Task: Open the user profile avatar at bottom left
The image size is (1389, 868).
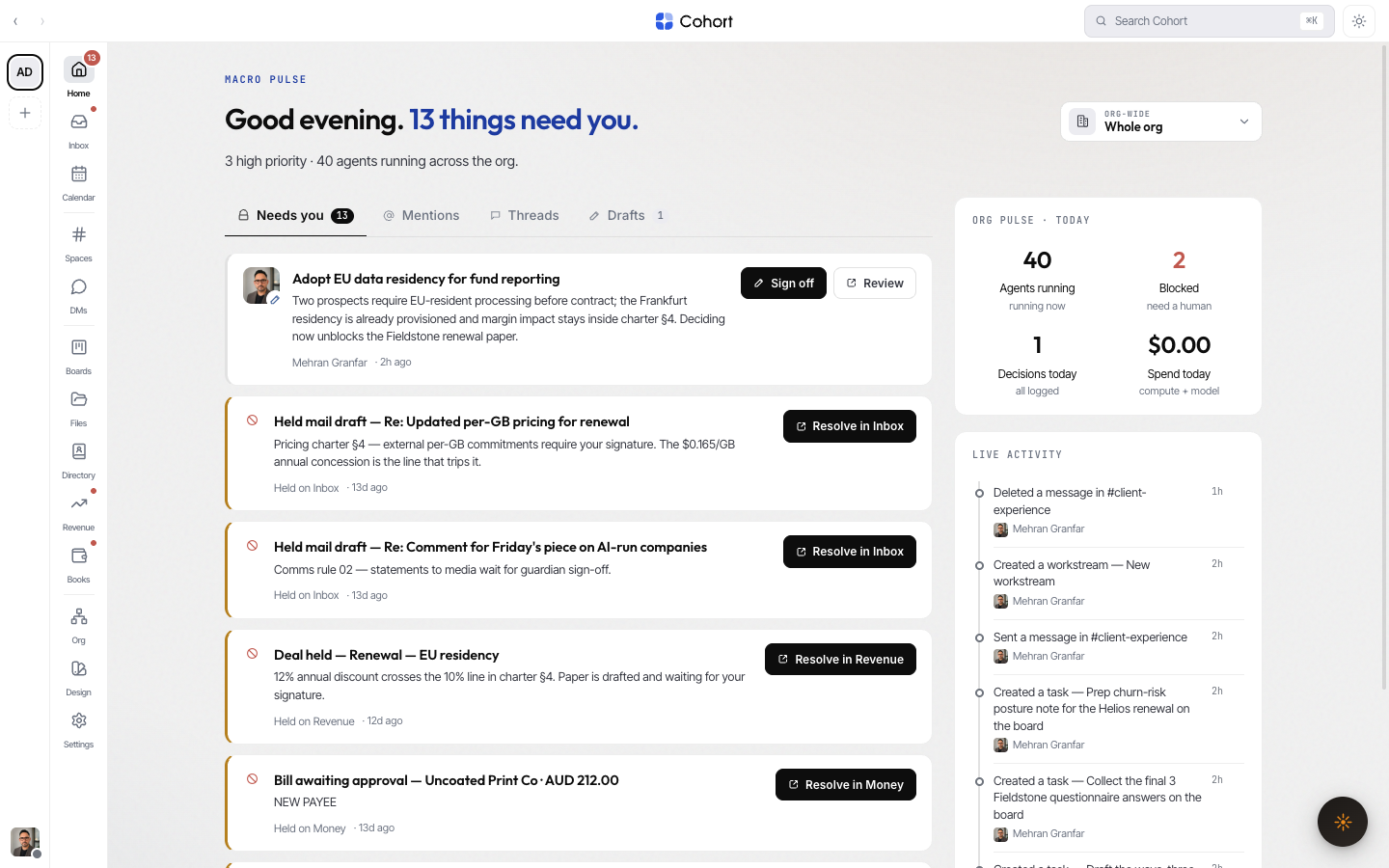Action: click(x=25, y=842)
